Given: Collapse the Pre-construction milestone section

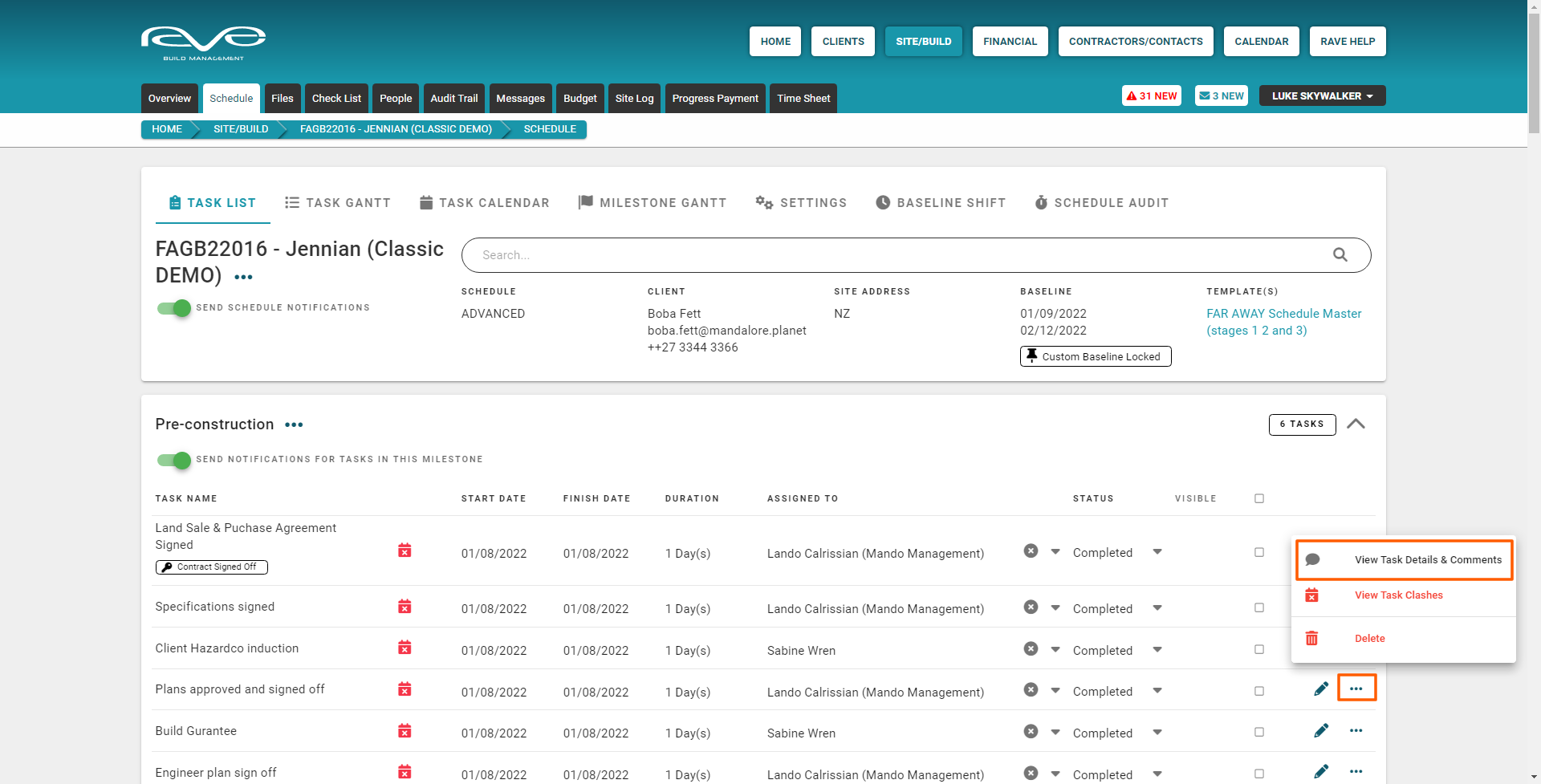Looking at the screenshot, I should pos(1355,424).
